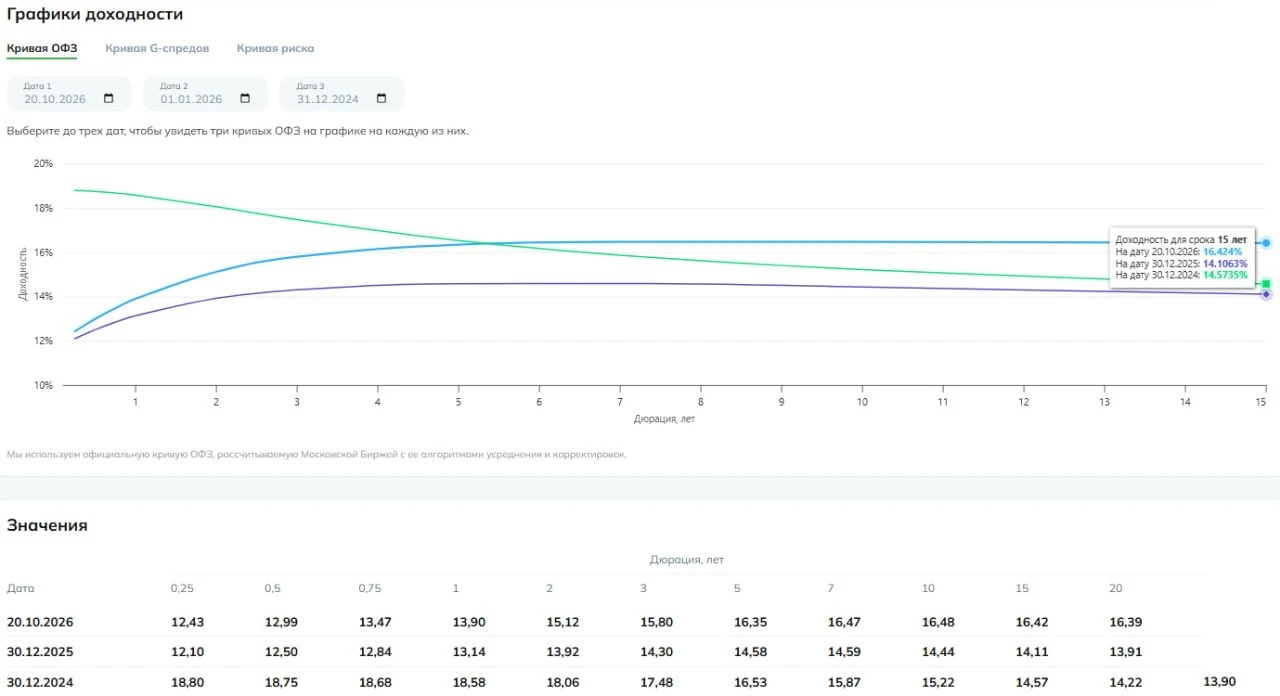Screen dimensions: 1280x696
Task: Click the vertical Доходность axis title
Action: point(22,273)
